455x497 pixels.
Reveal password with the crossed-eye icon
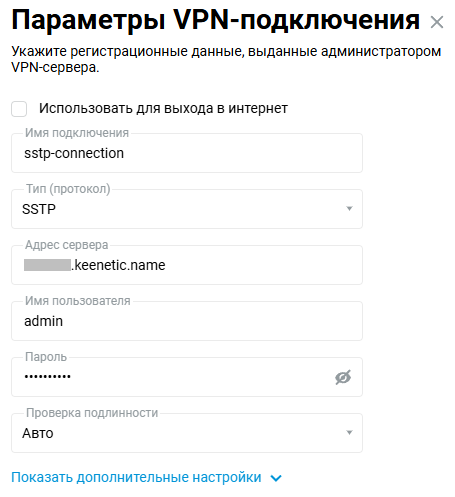[x=343, y=377]
